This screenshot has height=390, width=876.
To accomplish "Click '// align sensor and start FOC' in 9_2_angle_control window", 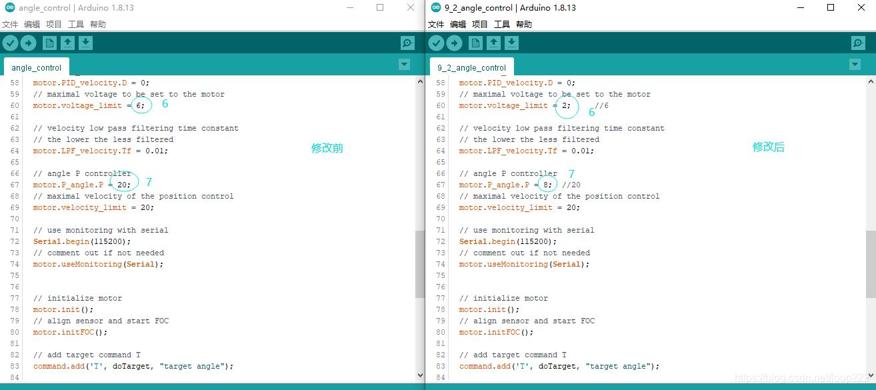I will (x=527, y=321).
